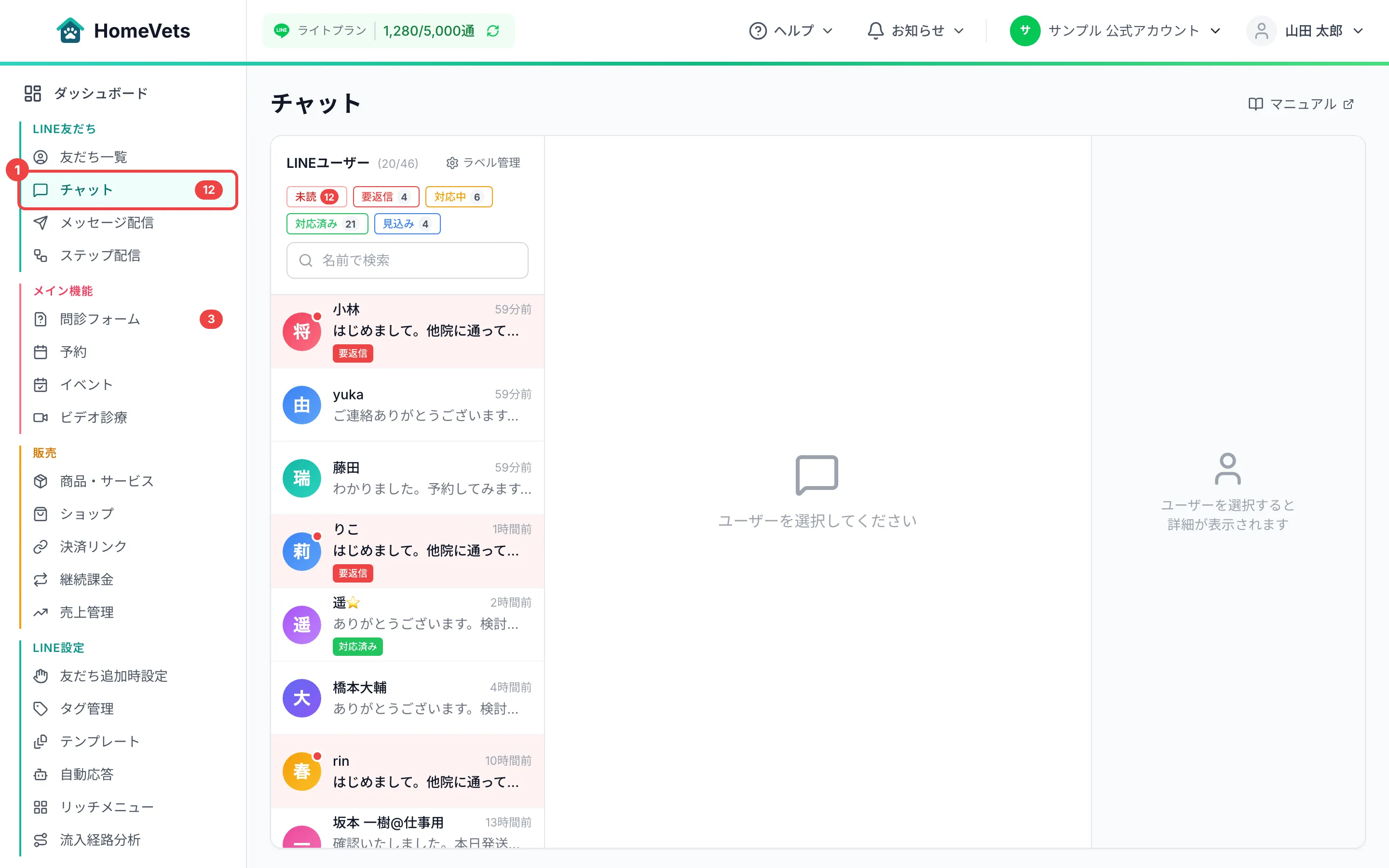Open the テンプレート copy icon item
This screenshot has height=868, width=1389.
click(x=40, y=742)
